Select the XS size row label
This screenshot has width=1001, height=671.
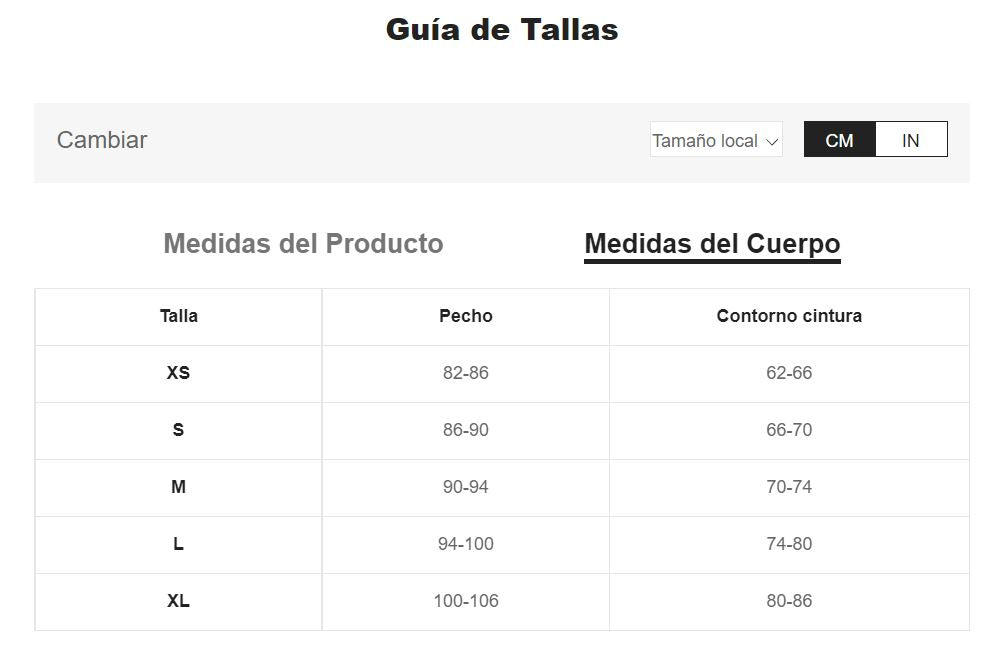[178, 373]
